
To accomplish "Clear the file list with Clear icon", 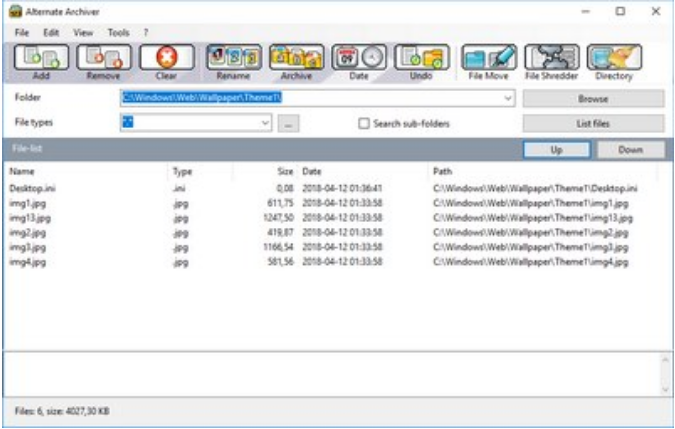I will (x=163, y=61).
